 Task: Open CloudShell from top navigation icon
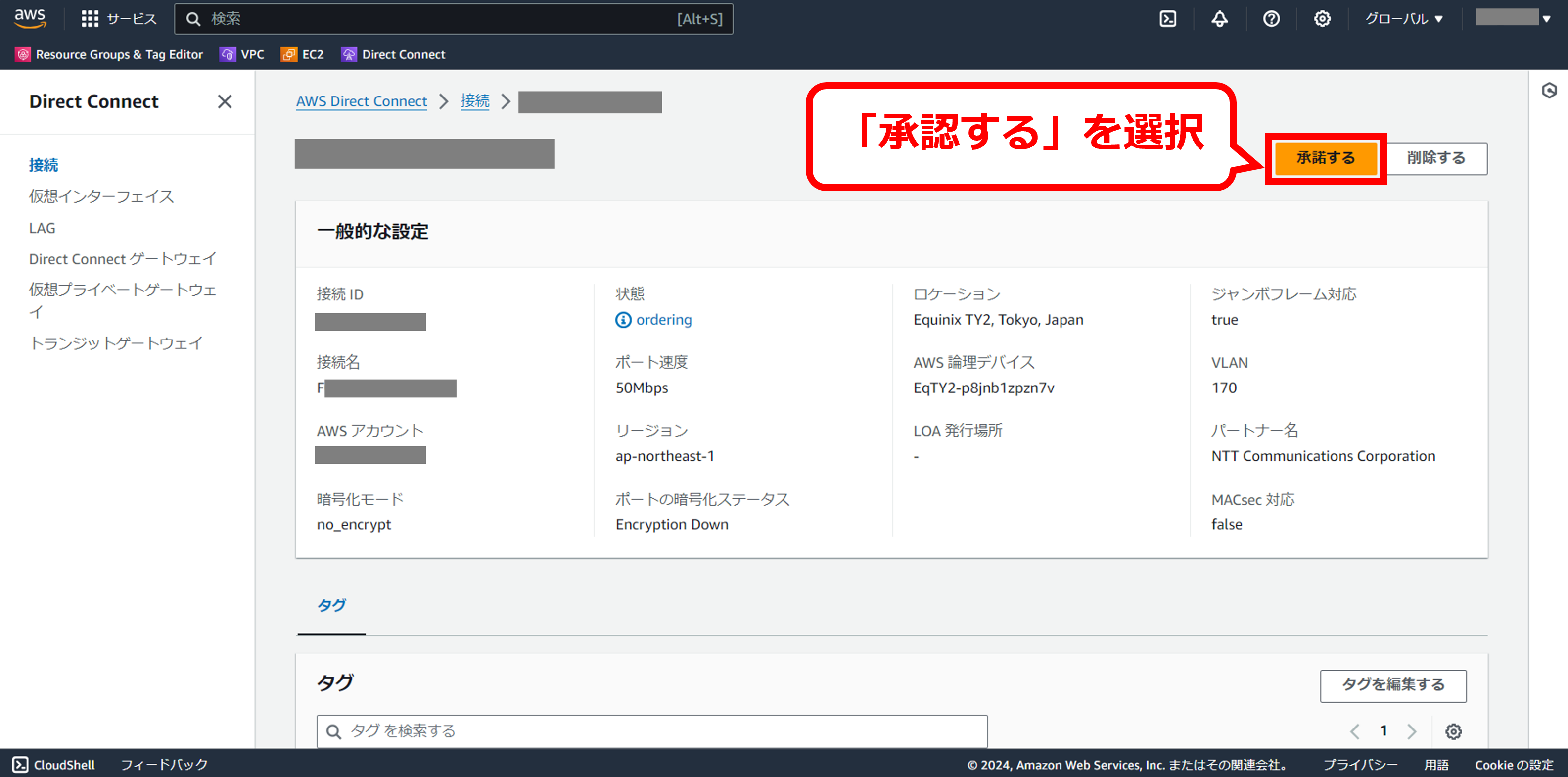click(x=1167, y=19)
